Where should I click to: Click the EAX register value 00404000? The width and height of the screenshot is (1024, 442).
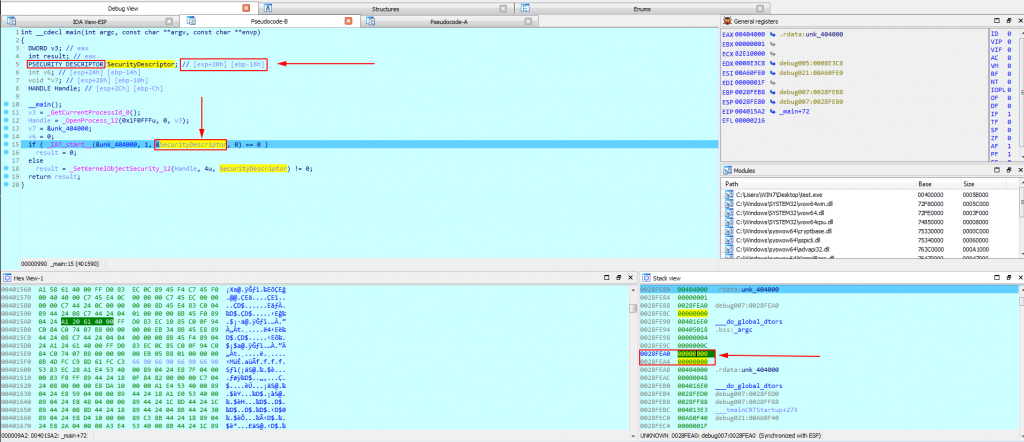(x=752, y=34)
